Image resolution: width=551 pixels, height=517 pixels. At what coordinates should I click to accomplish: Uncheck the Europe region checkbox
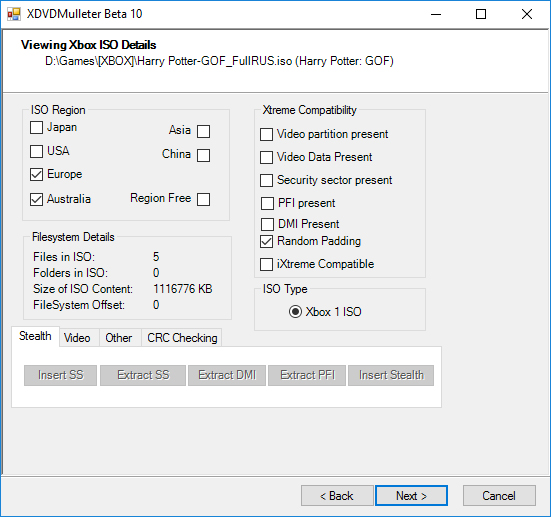[37, 174]
